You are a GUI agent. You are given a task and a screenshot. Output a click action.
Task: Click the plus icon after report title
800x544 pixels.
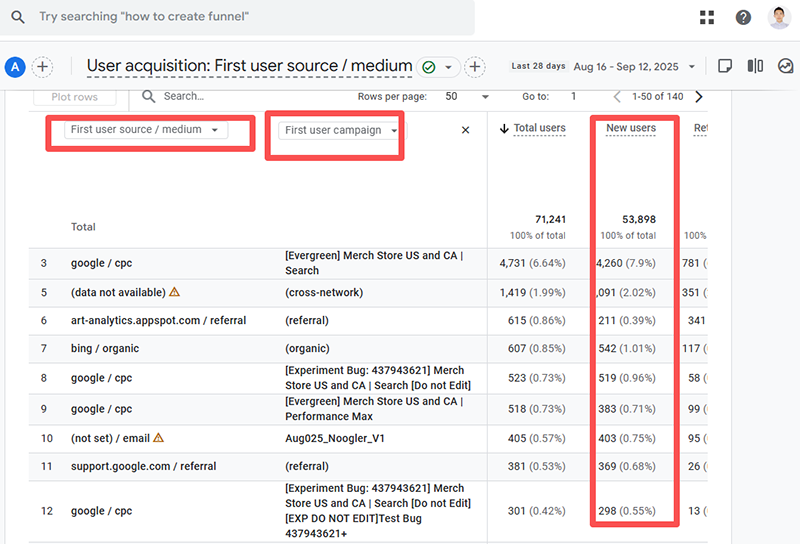click(475, 67)
